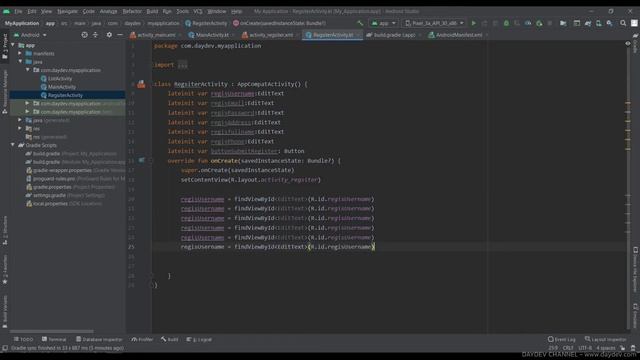The height and width of the screenshot is (360, 640).
Task: Click the class gutter icon beside RegisterActivity declaration
Action: pos(141,84)
